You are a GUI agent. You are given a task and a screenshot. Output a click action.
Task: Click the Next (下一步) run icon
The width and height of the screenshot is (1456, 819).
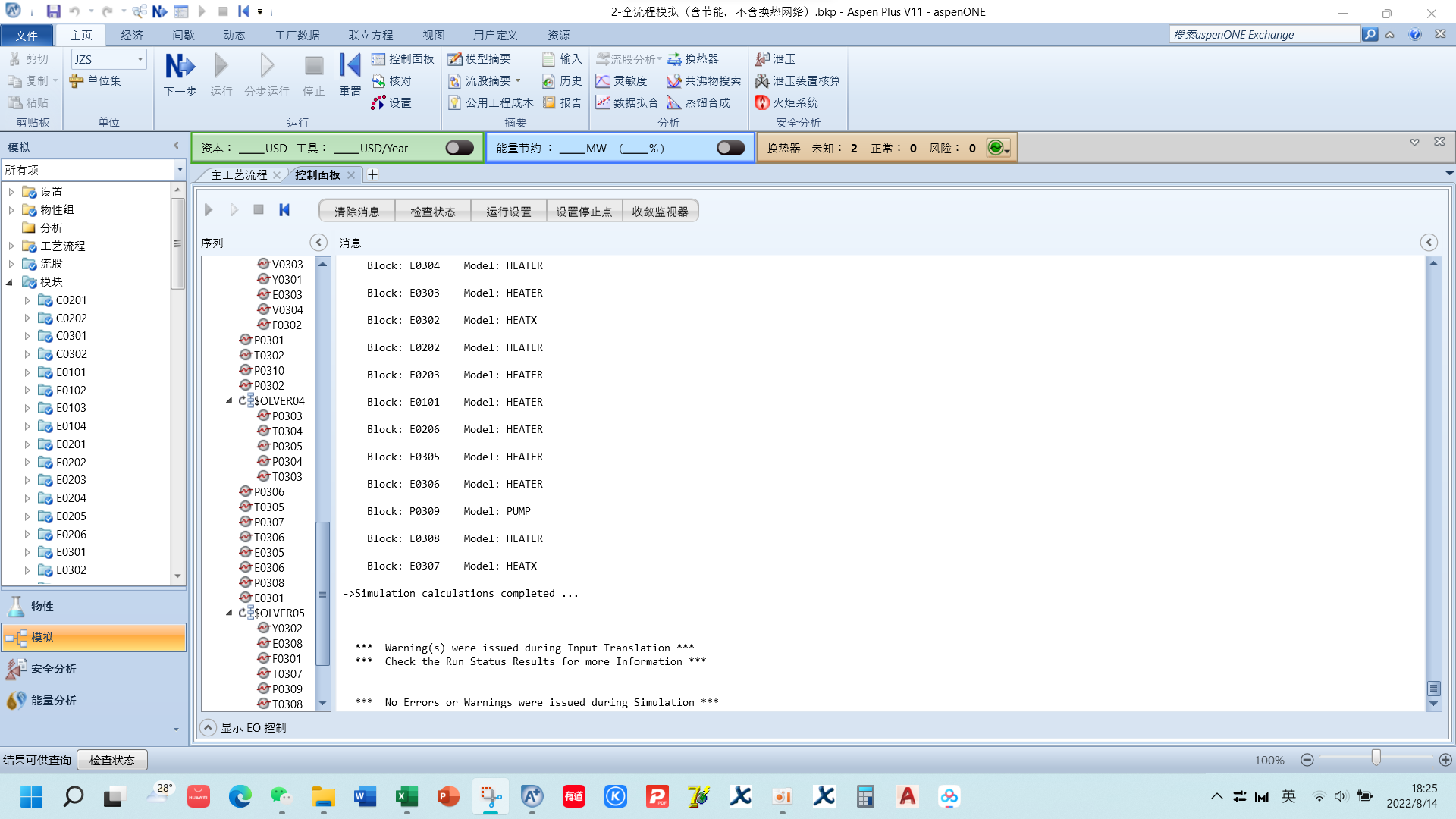tap(180, 67)
